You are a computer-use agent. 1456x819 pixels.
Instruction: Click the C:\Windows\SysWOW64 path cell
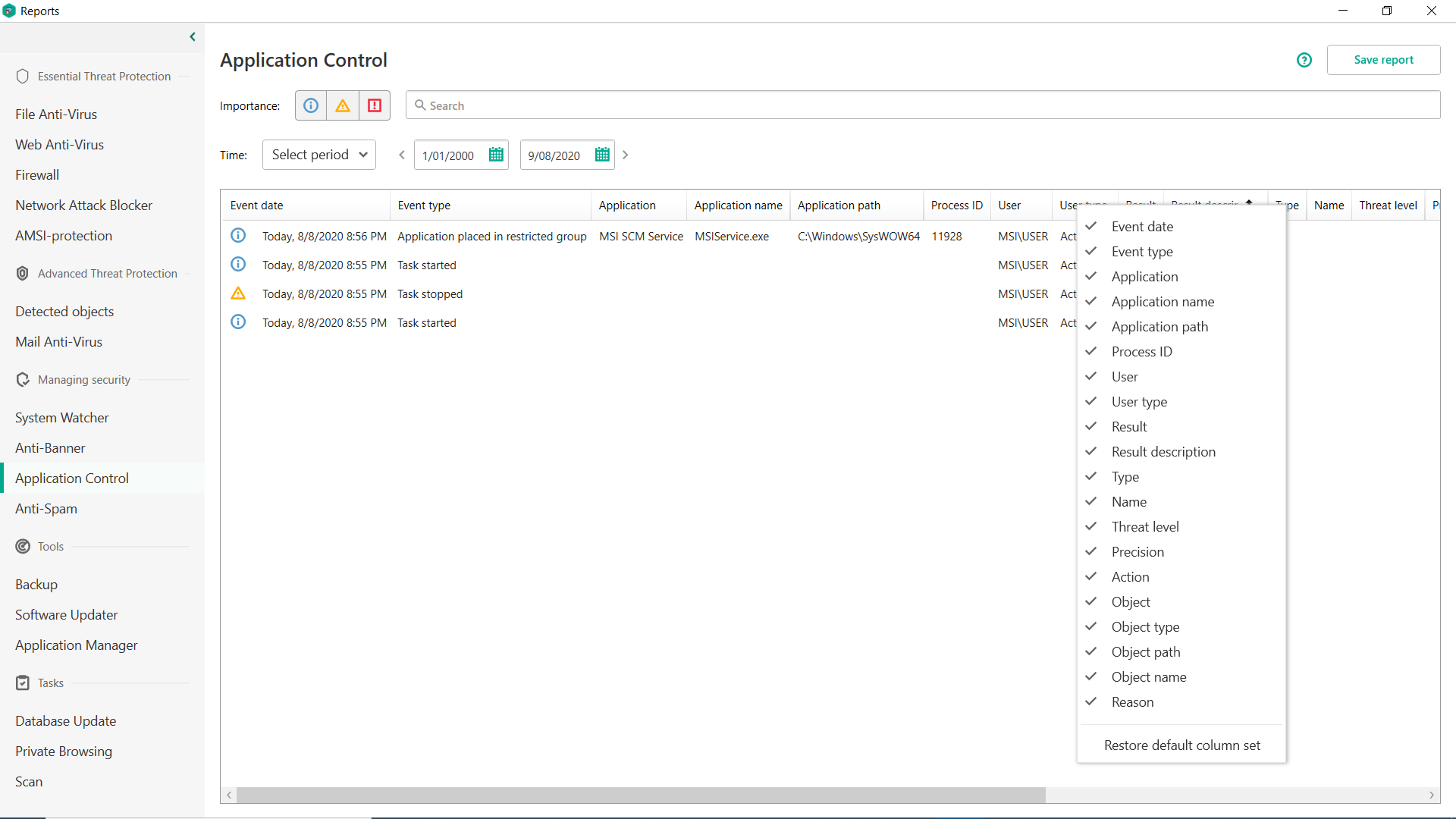point(858,236)
